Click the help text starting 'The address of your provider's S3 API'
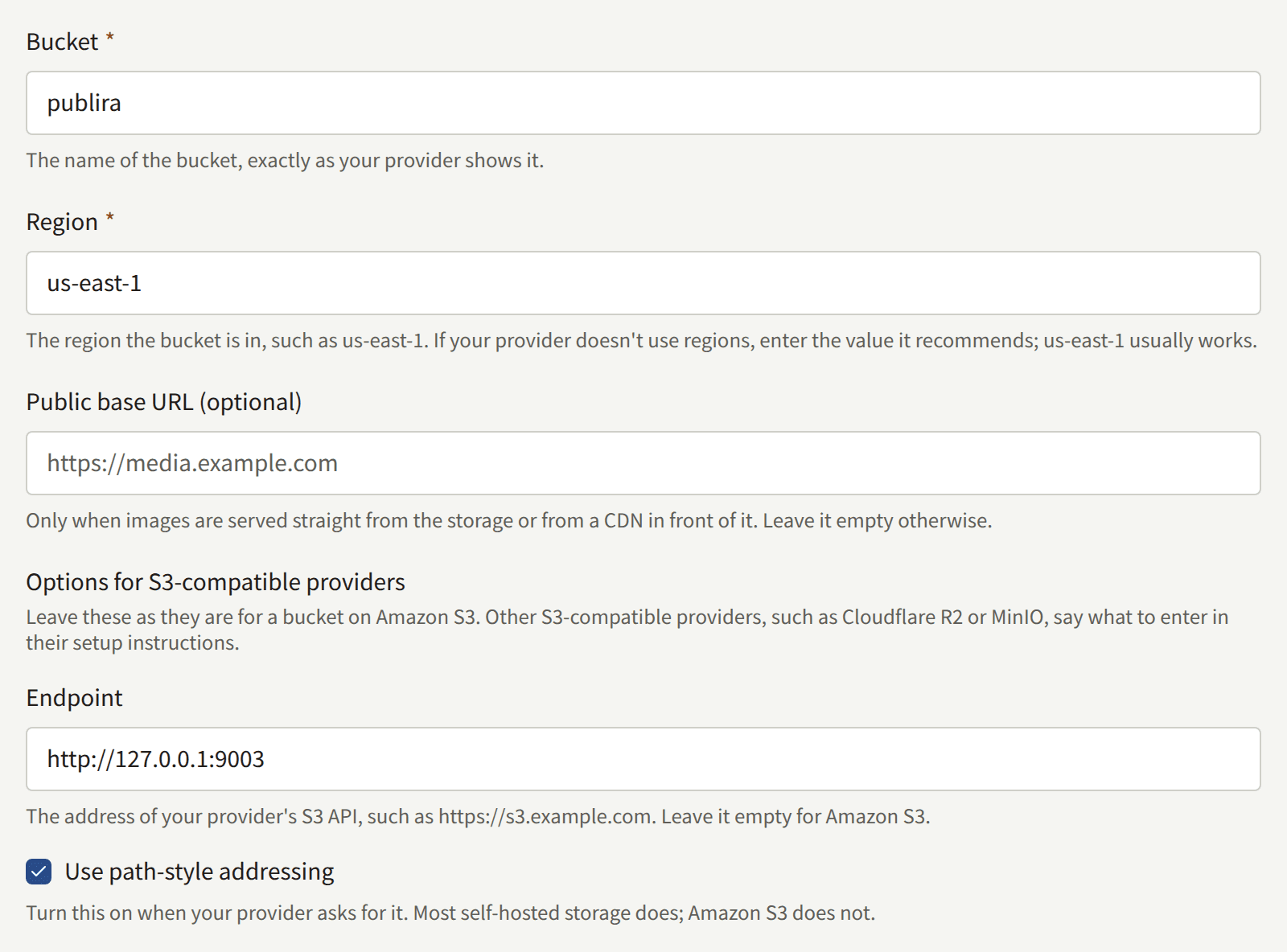The height and width of the screenshot is (952, 1287). [x=478, y=817]
